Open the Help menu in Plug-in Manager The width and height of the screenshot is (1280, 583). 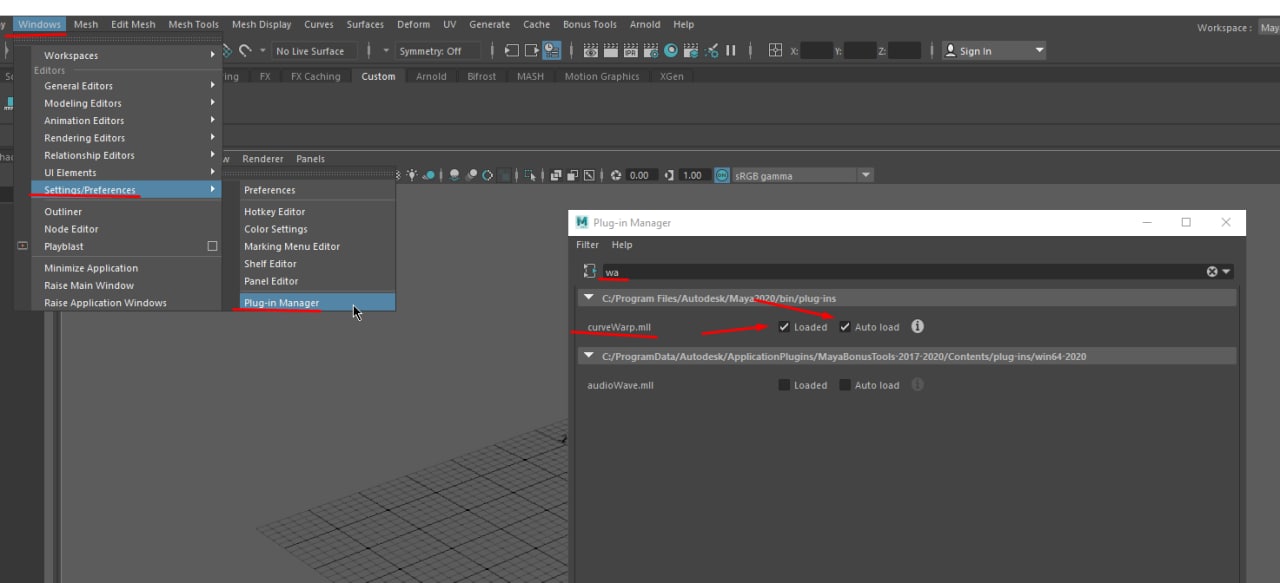point(622,245)
